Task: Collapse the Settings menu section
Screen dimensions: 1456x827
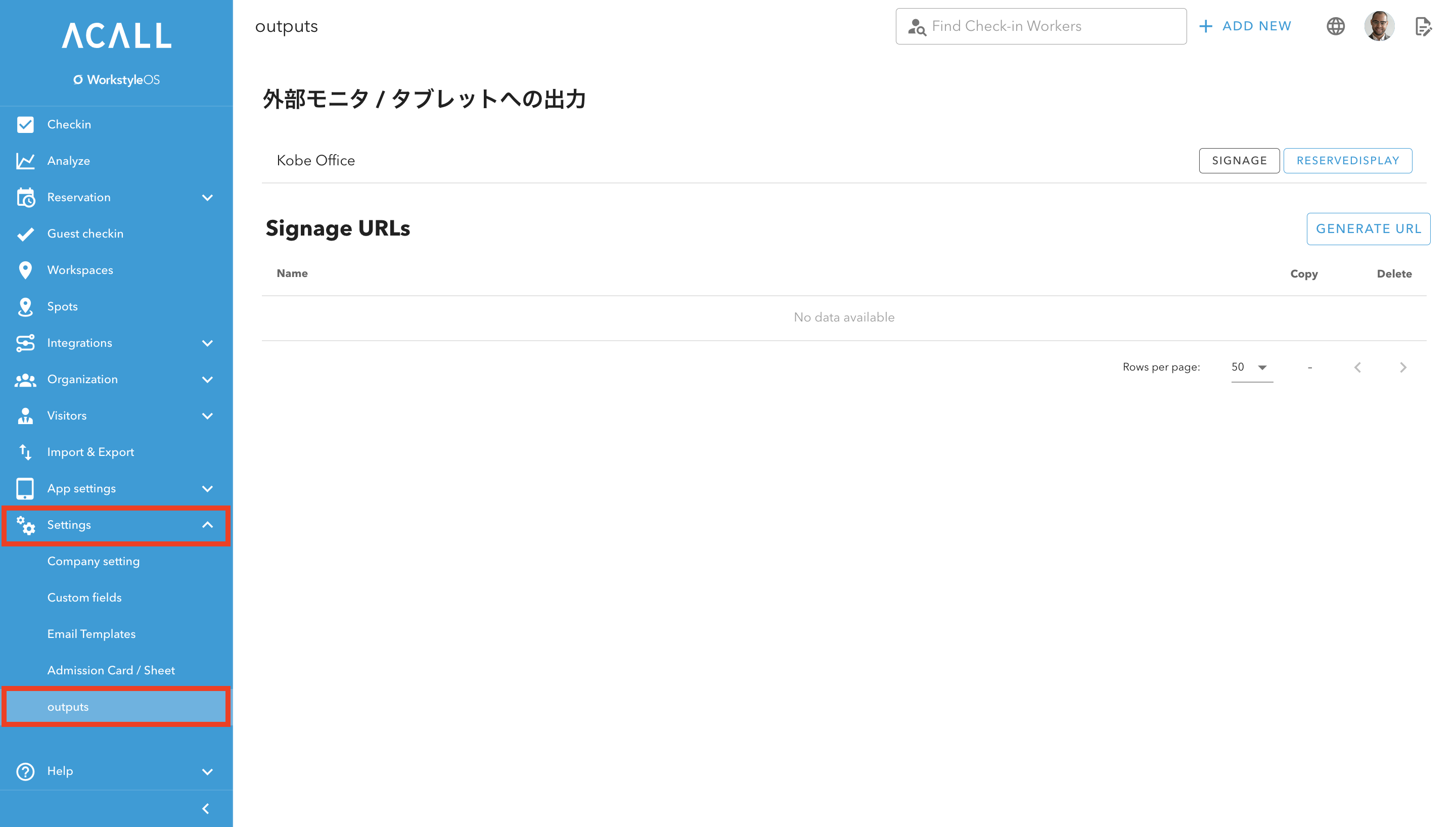Action: click(207, 525)
